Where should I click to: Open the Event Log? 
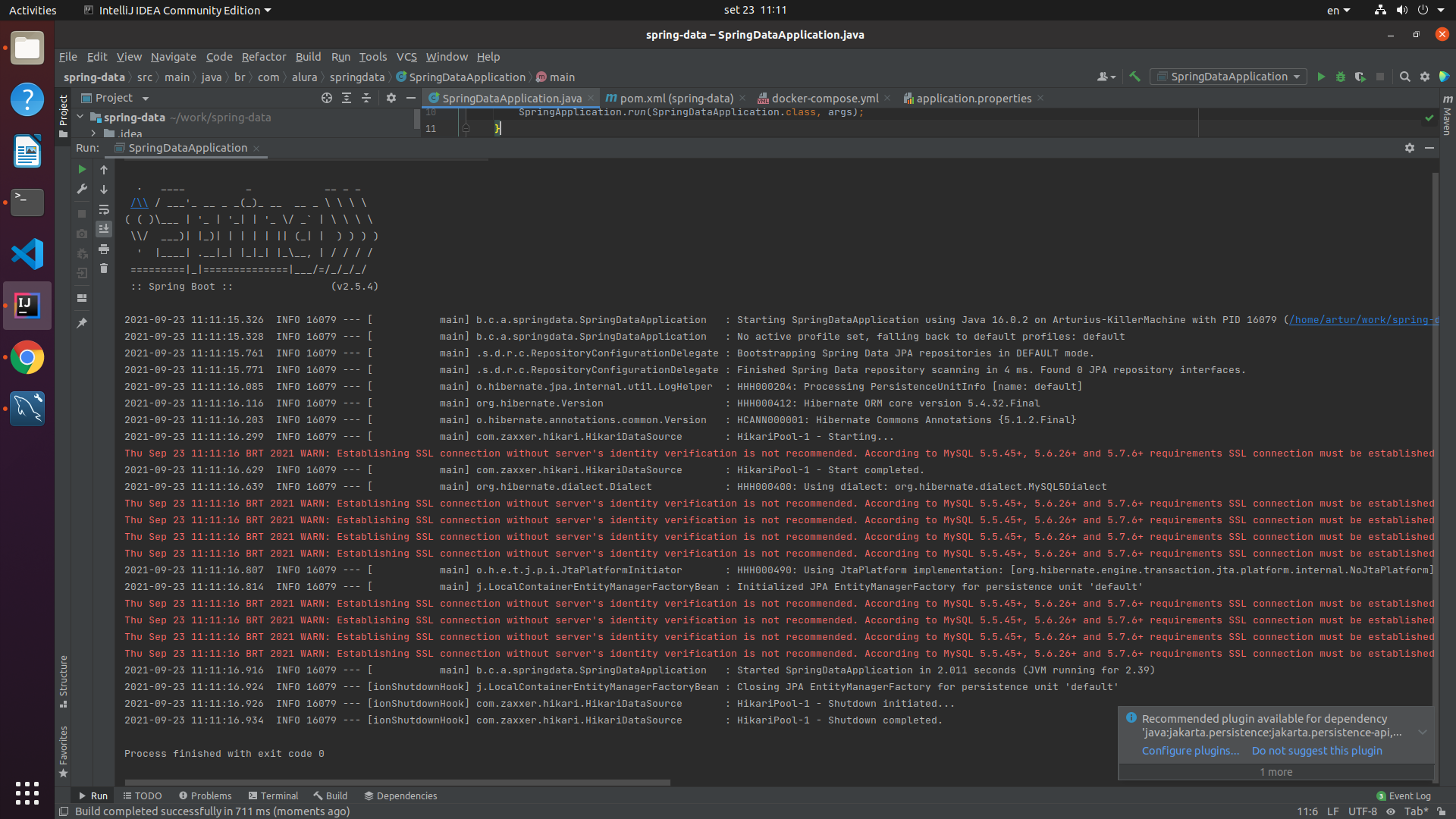click(x=1404, y=795)
